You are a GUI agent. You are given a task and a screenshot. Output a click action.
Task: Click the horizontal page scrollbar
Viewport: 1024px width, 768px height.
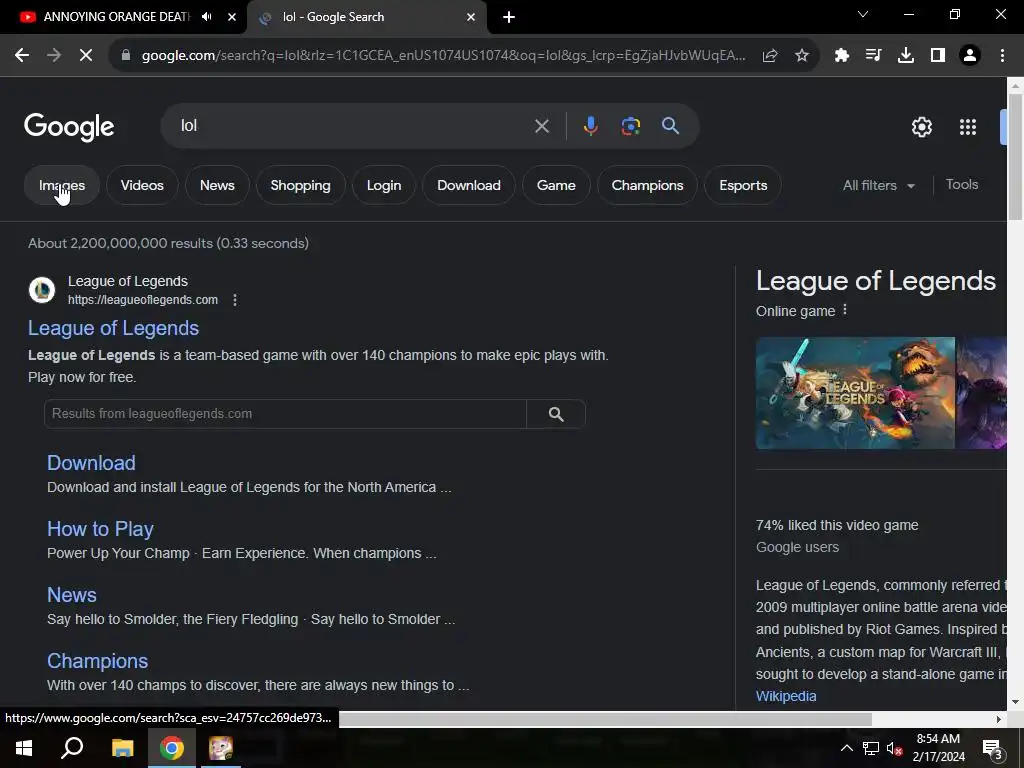605,719
